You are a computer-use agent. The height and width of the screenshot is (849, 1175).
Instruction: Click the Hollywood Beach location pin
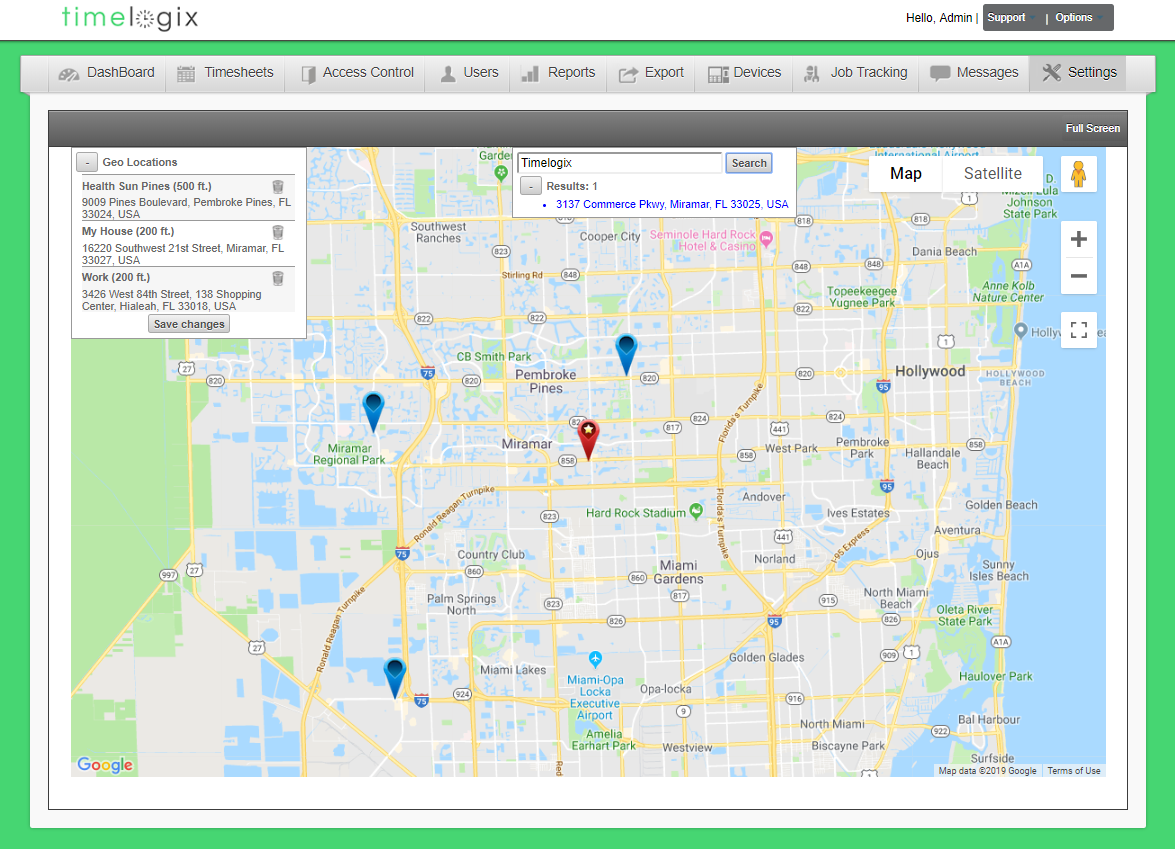[x=1021, y=330]
